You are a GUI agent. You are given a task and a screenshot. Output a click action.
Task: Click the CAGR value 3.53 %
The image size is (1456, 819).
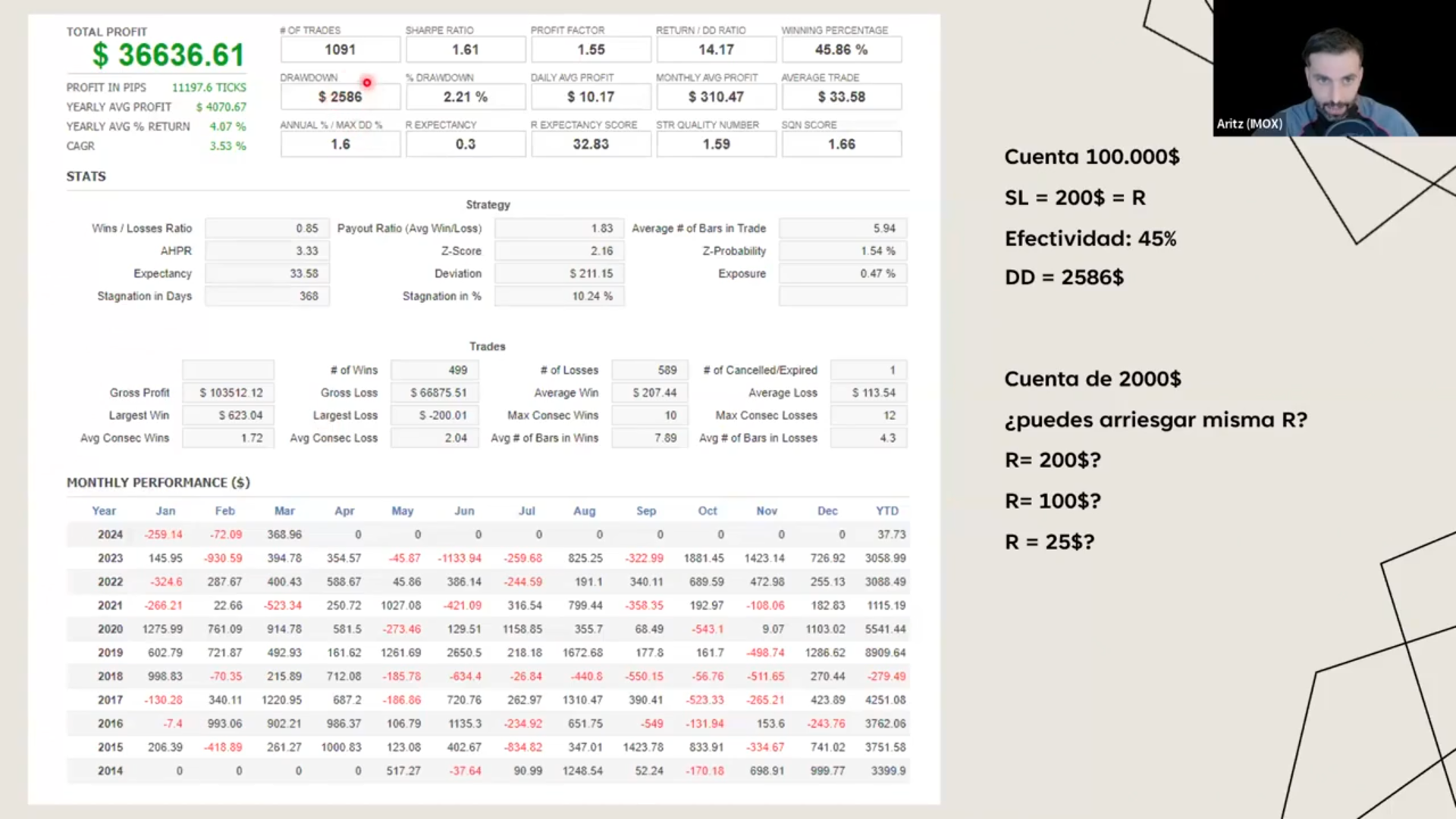(x=227, y=146)
